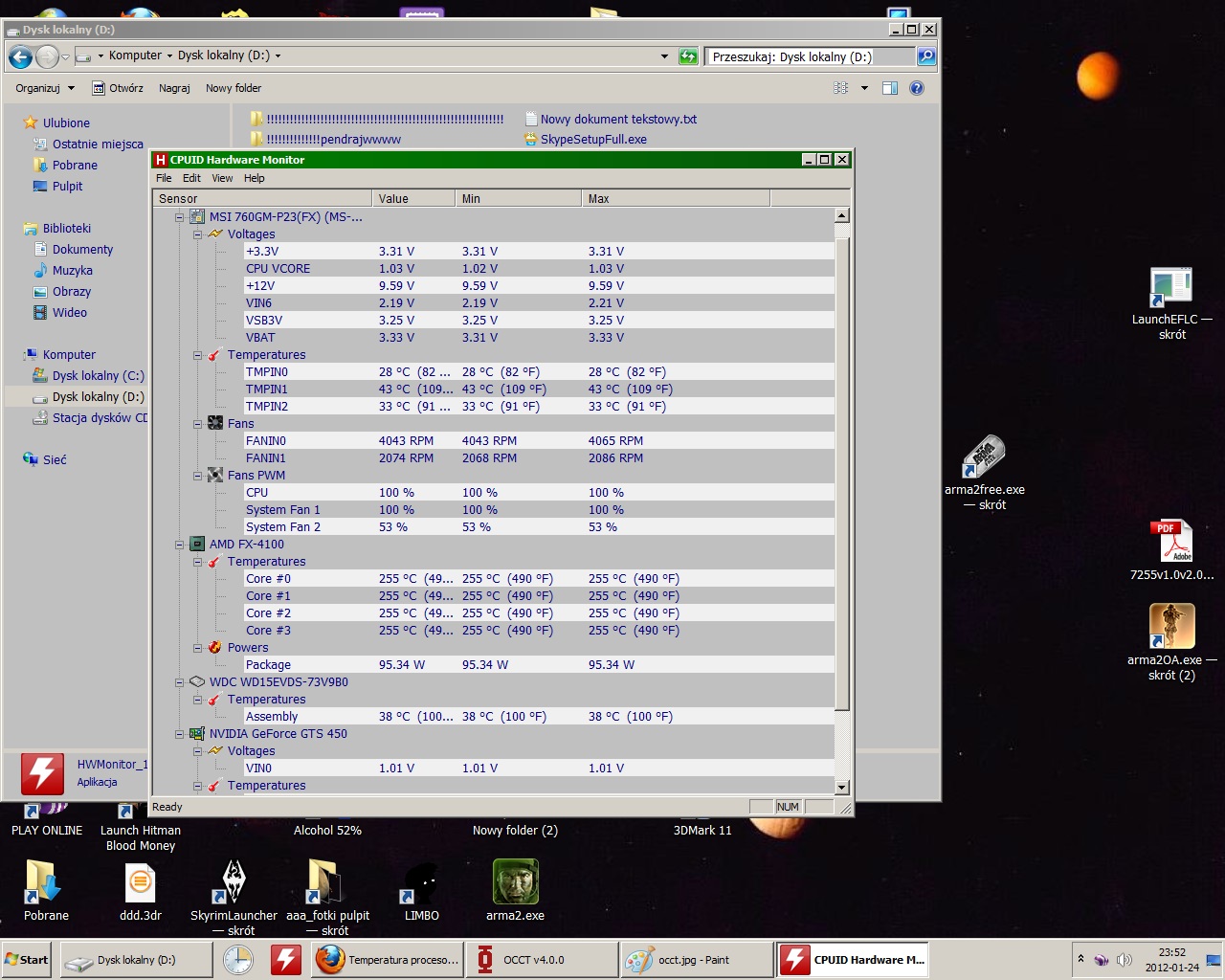
Task: Select Dokumenty in Explorer libraries
Action: click(x=82, y=250)
